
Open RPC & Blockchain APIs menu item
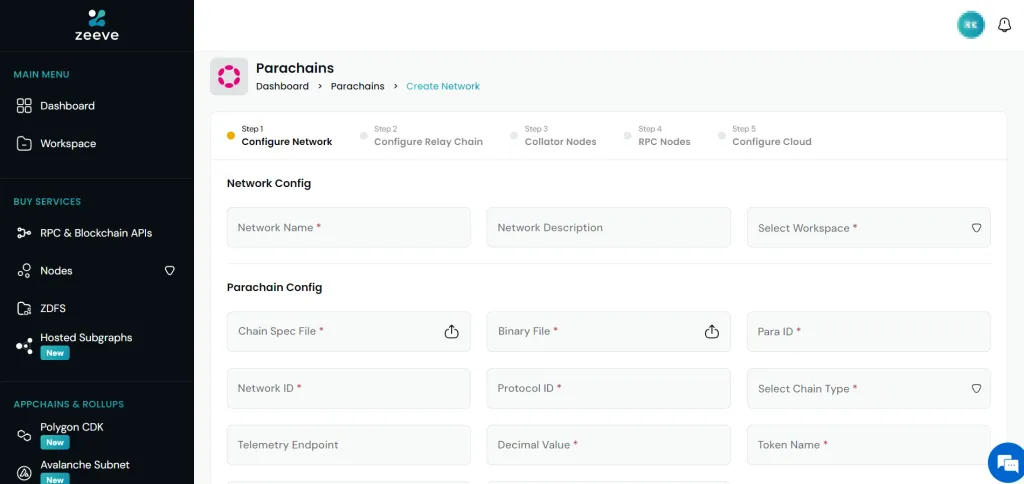(x=95, y=233)
